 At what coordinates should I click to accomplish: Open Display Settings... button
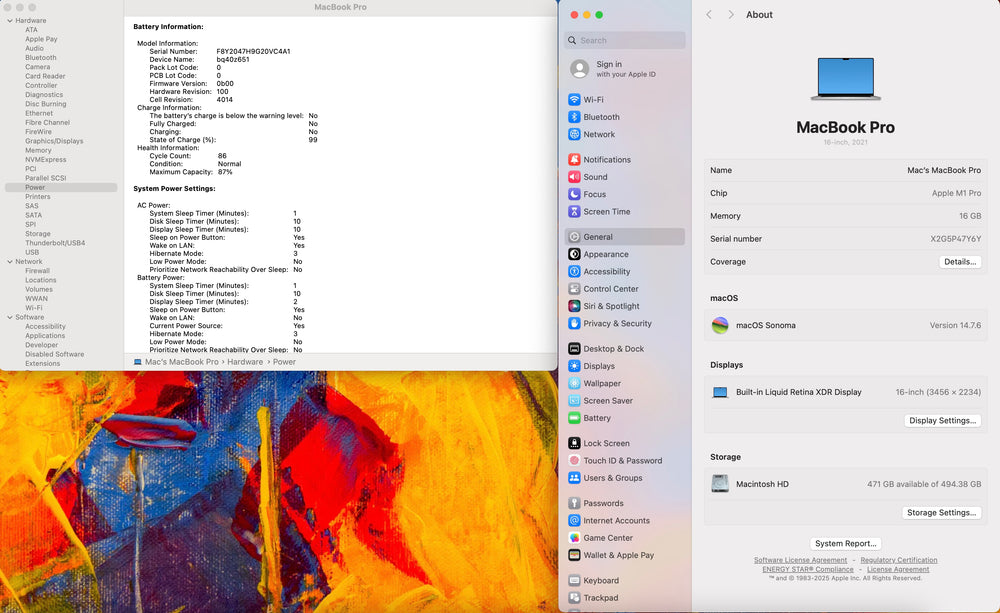point(943,420)
